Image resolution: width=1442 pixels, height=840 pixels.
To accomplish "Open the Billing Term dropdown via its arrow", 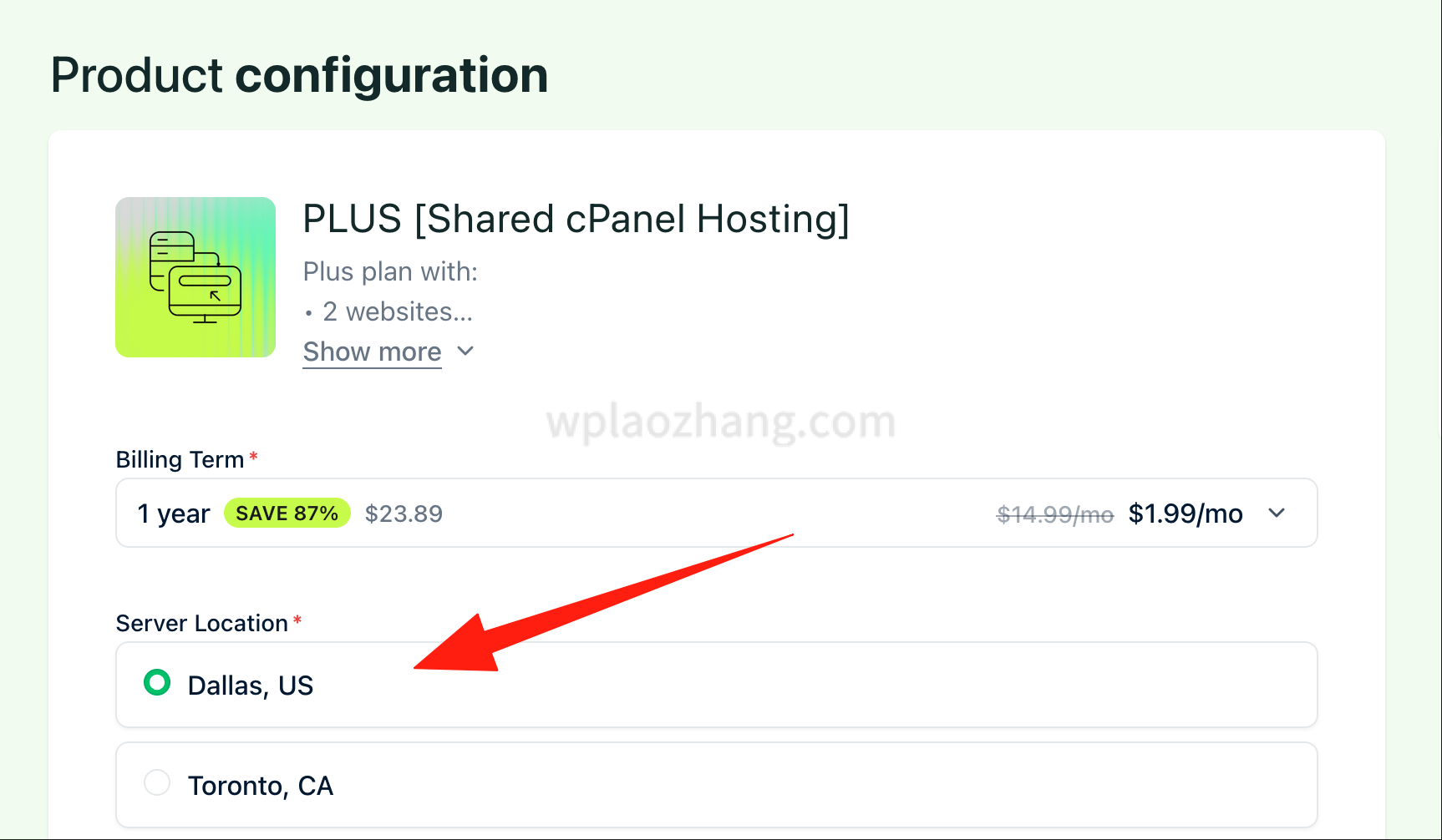I will coord(1276,513).
